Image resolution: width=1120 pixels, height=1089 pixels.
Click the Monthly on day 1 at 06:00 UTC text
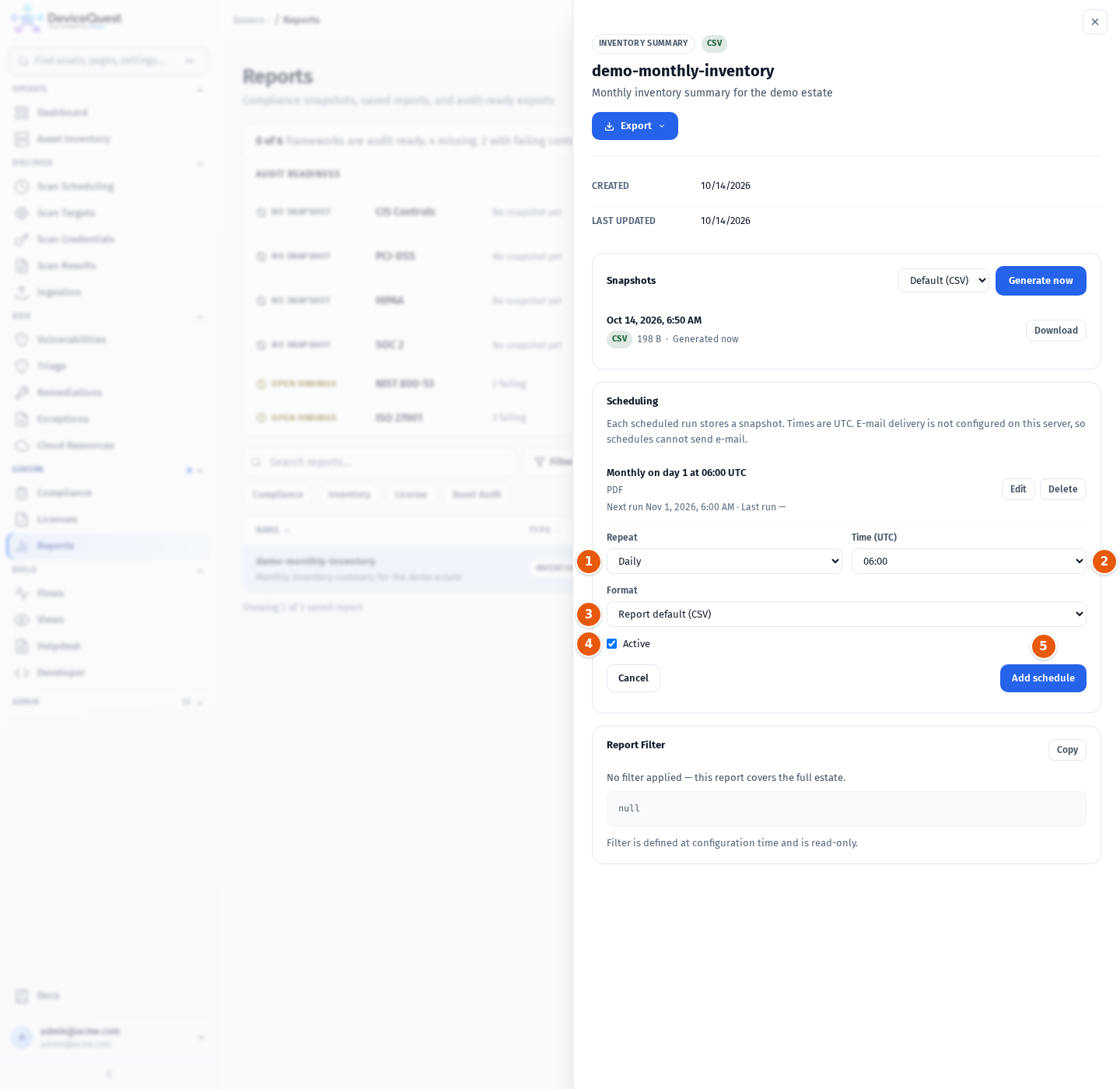(676, 473)
